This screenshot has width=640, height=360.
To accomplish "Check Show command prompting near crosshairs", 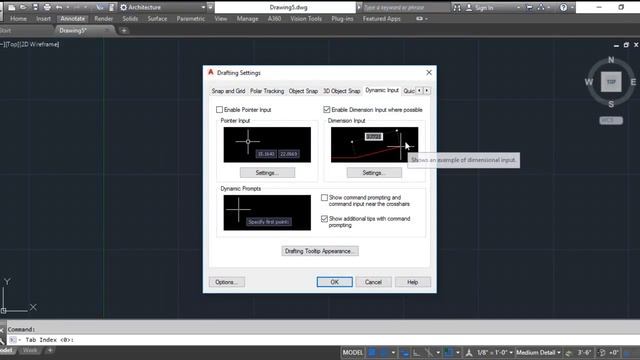I will pyautogui.click(x=324, y=198).
